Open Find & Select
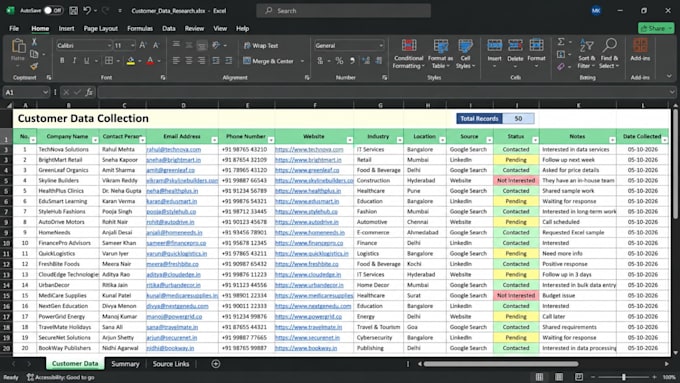 pos(609,54)
